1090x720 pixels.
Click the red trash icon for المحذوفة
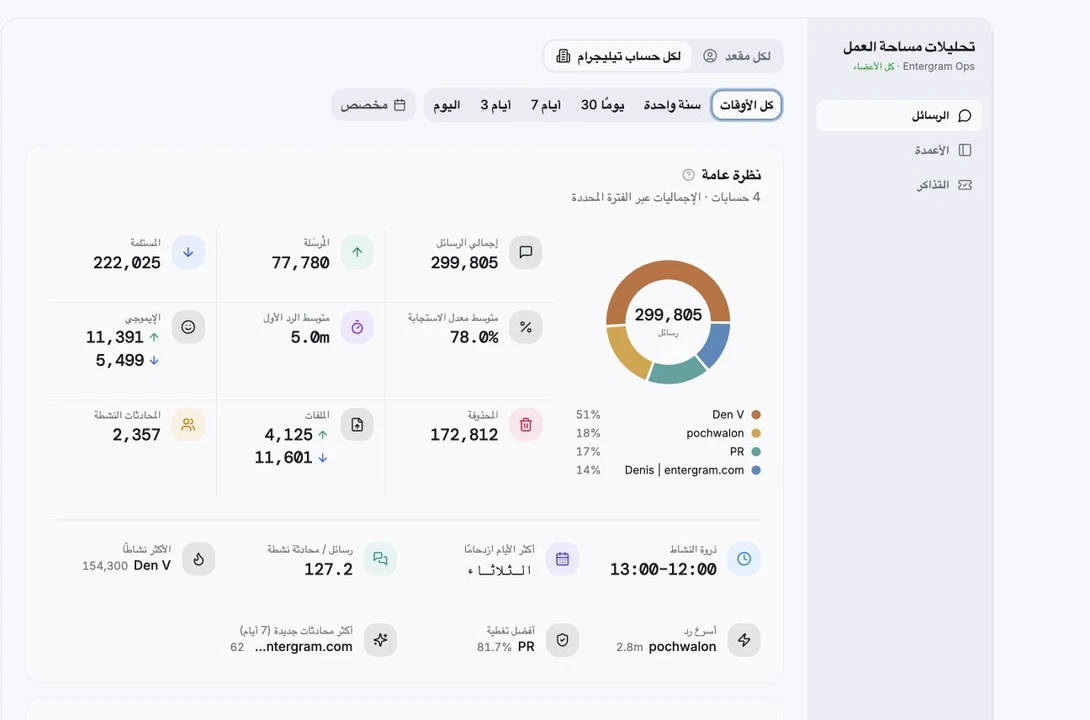(x=526, y=425)
